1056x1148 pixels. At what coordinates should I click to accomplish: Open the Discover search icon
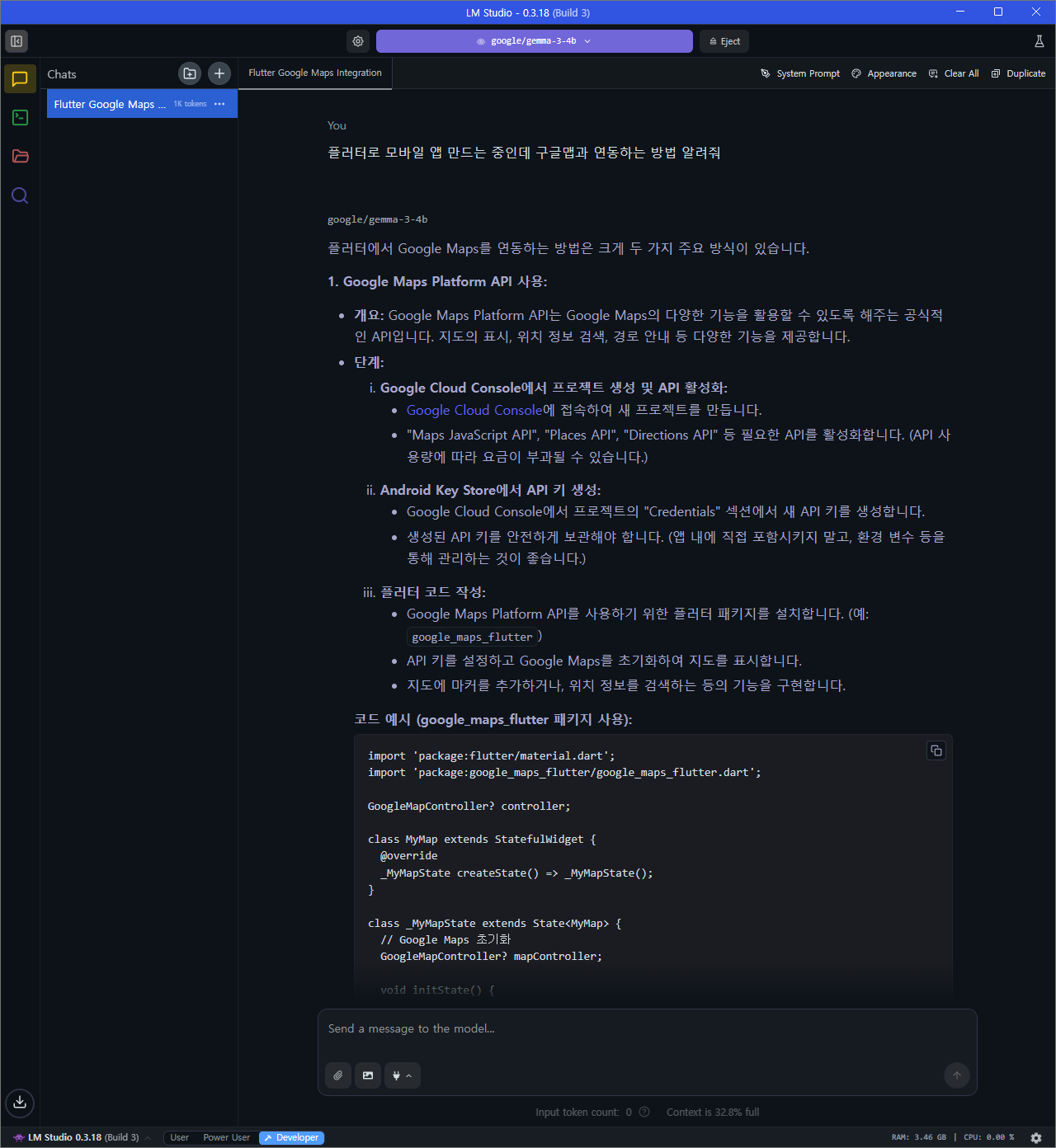point(20,195)
